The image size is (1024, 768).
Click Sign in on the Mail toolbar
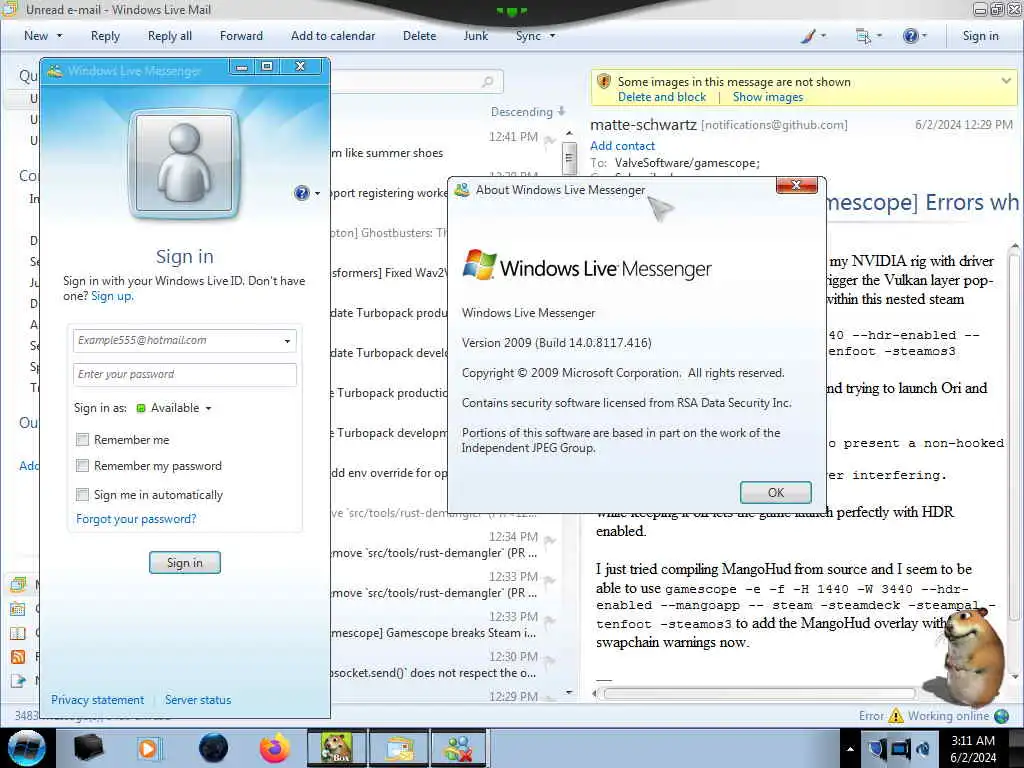click(x=980, y=36)
